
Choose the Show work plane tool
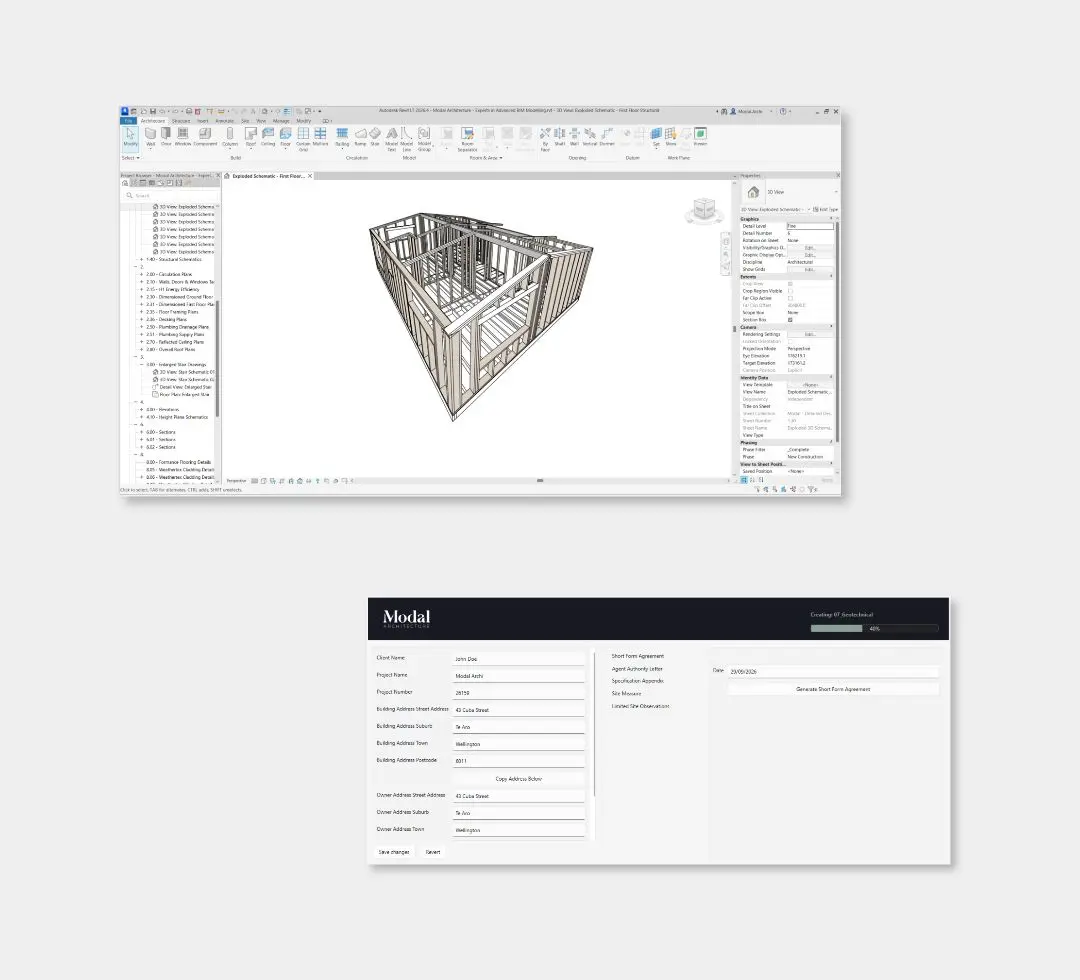tap(671, 136)
